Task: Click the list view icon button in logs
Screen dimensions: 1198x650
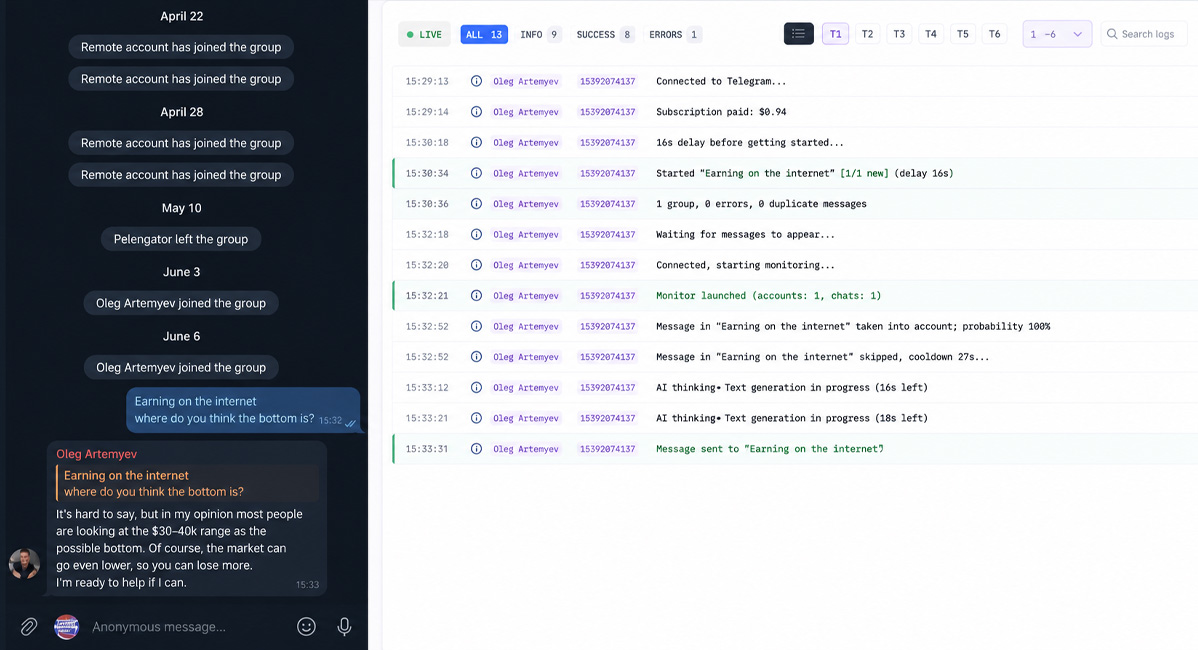Action: pos(798,34)
